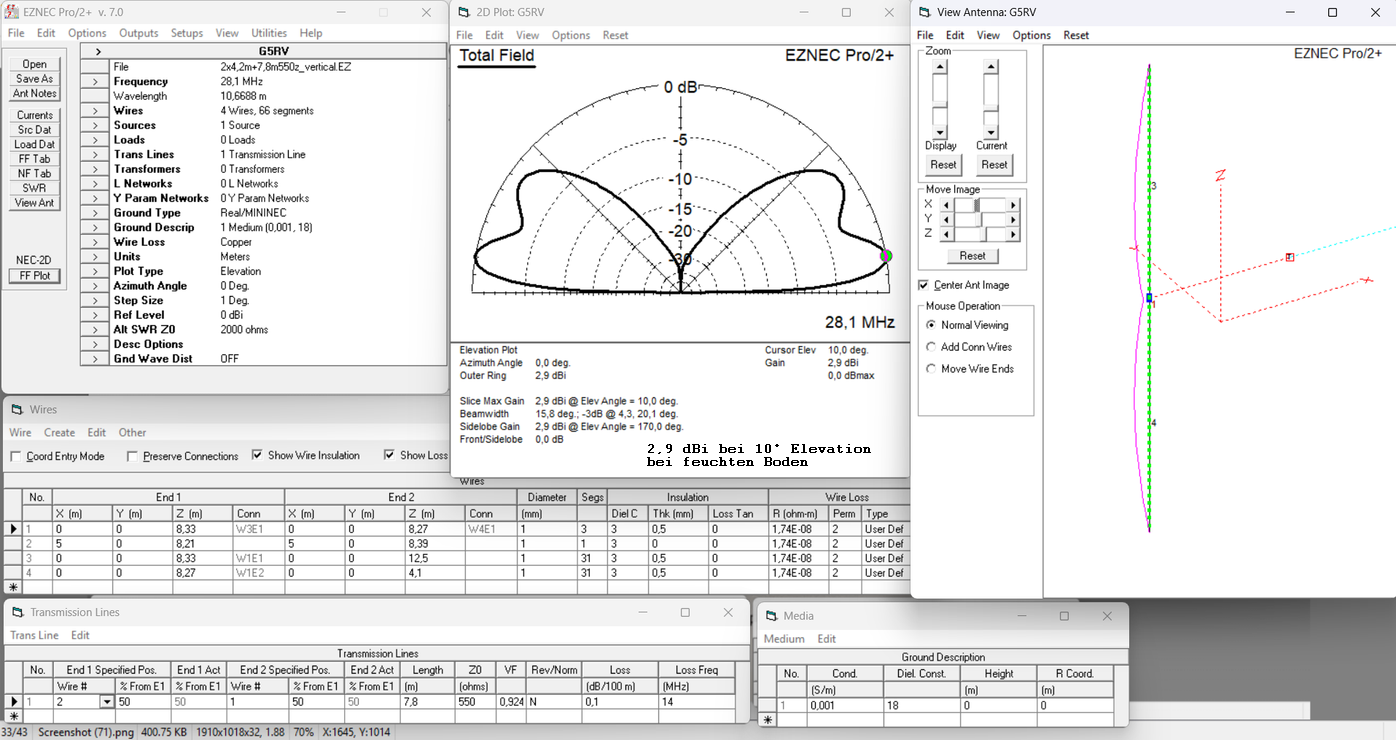Click the Ant Notes button
The image size is (1396, 740).
pyautogui.click(x=35, y=94)
